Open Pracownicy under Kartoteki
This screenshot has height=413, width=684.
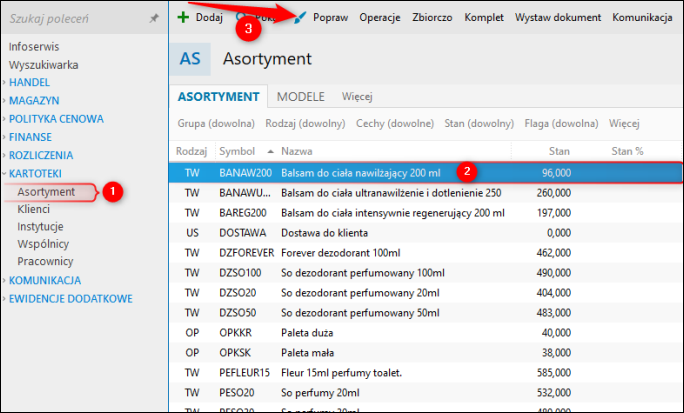tap(45, 261)
